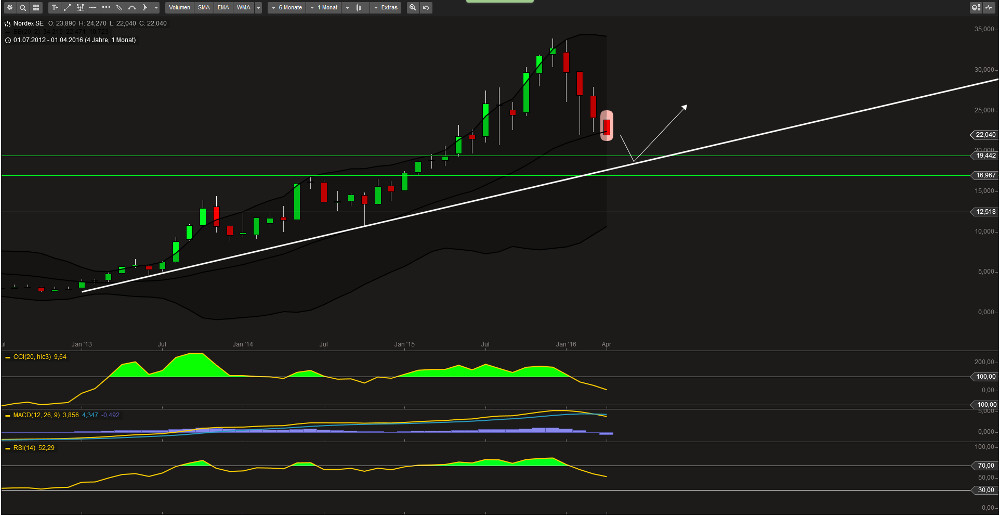Select the third drawing tool icon with levels

click(x=80, y=8)
